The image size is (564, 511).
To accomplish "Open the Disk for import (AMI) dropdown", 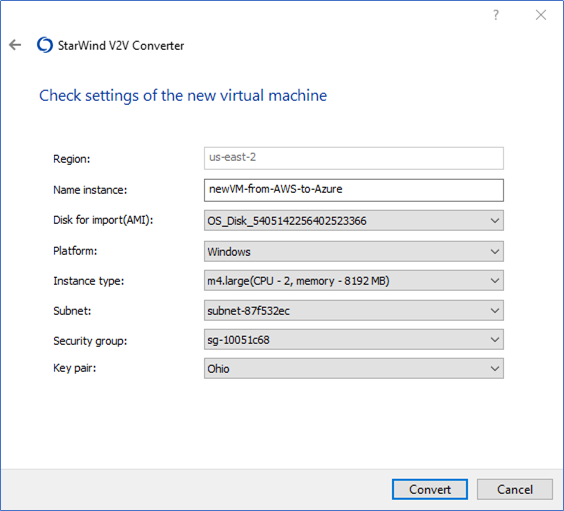I will [354, 220].
